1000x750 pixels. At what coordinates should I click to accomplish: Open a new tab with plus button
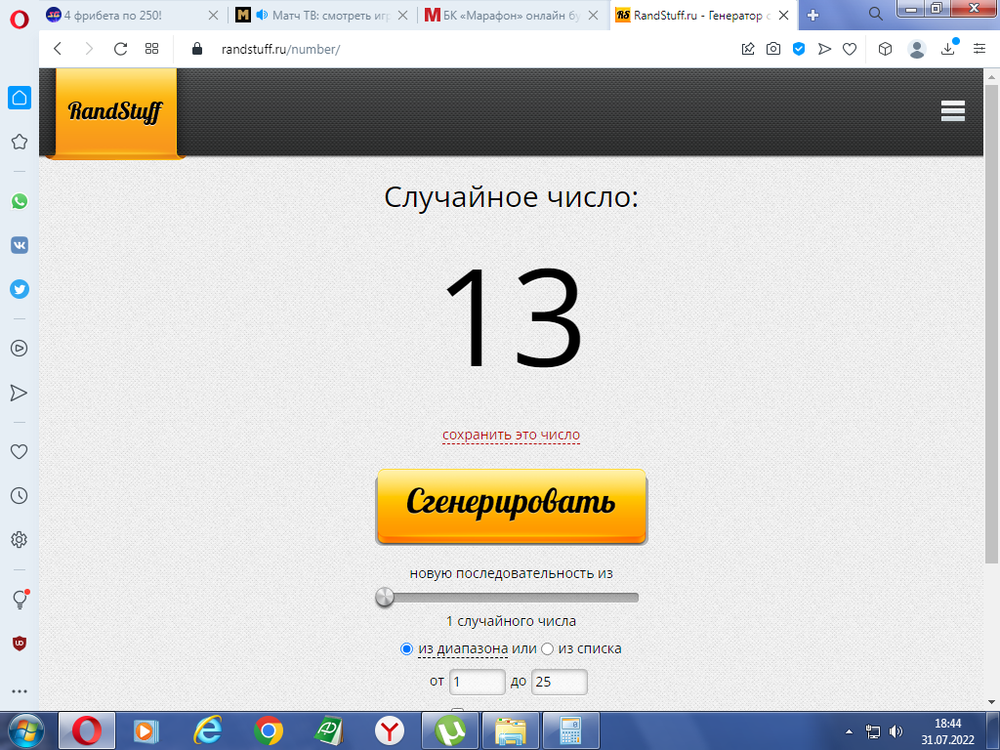coord(813,15)
